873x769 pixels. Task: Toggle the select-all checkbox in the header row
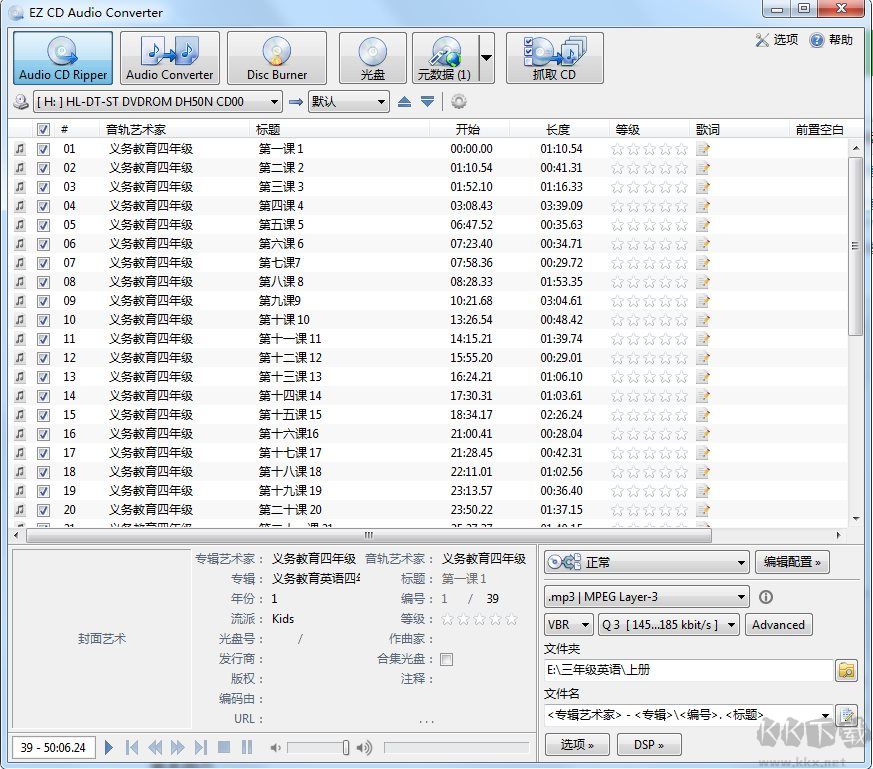click(43, 129)
